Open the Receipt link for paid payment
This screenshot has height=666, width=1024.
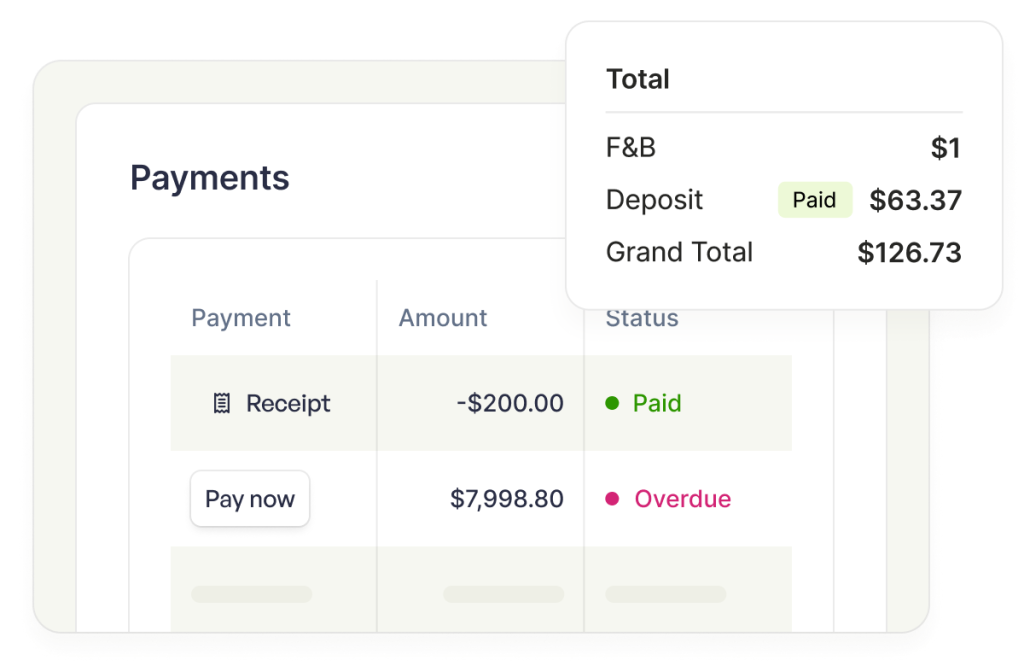tap(288, 404)
